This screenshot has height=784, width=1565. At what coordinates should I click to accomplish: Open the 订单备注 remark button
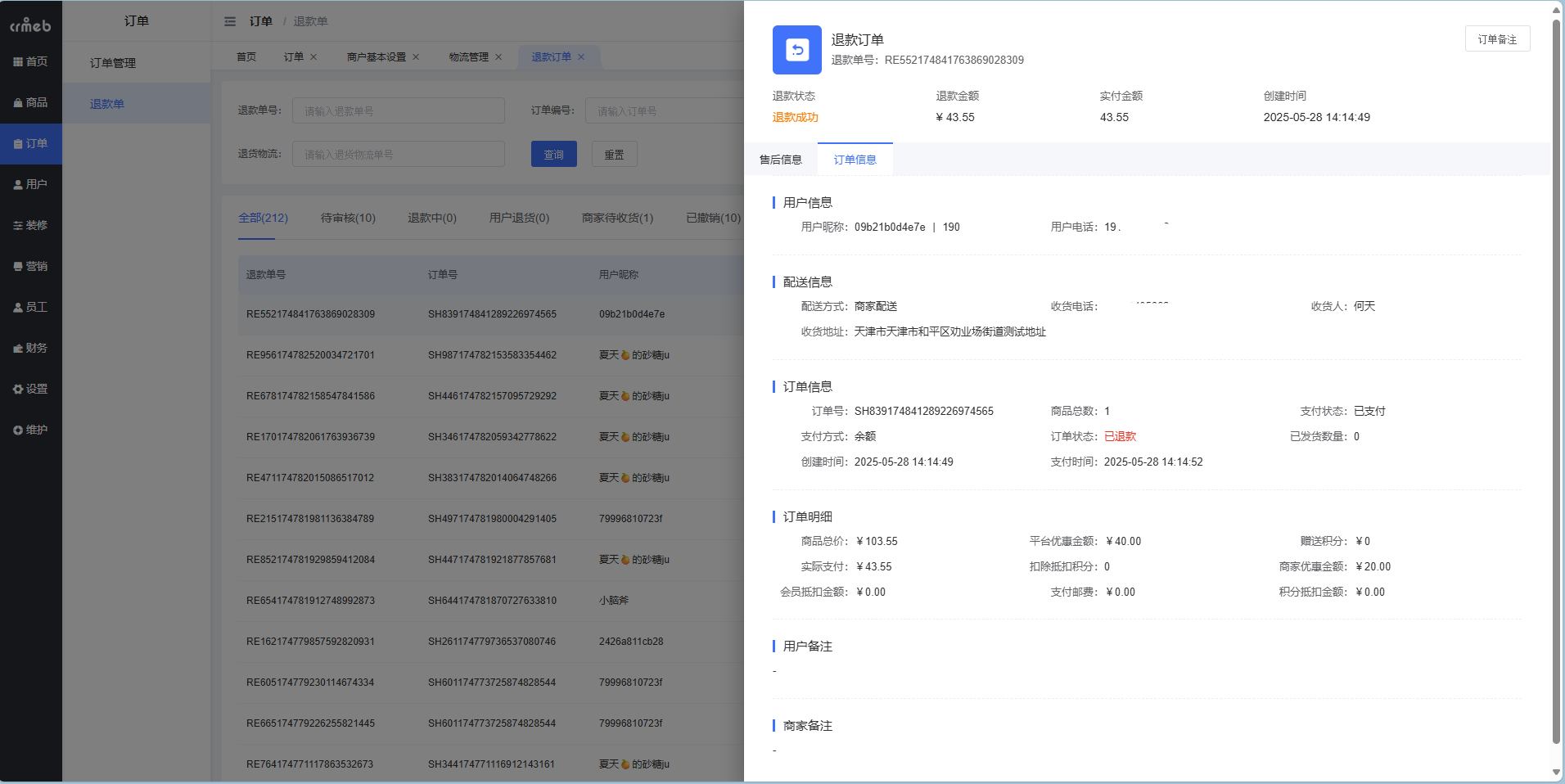(1497, 38)
